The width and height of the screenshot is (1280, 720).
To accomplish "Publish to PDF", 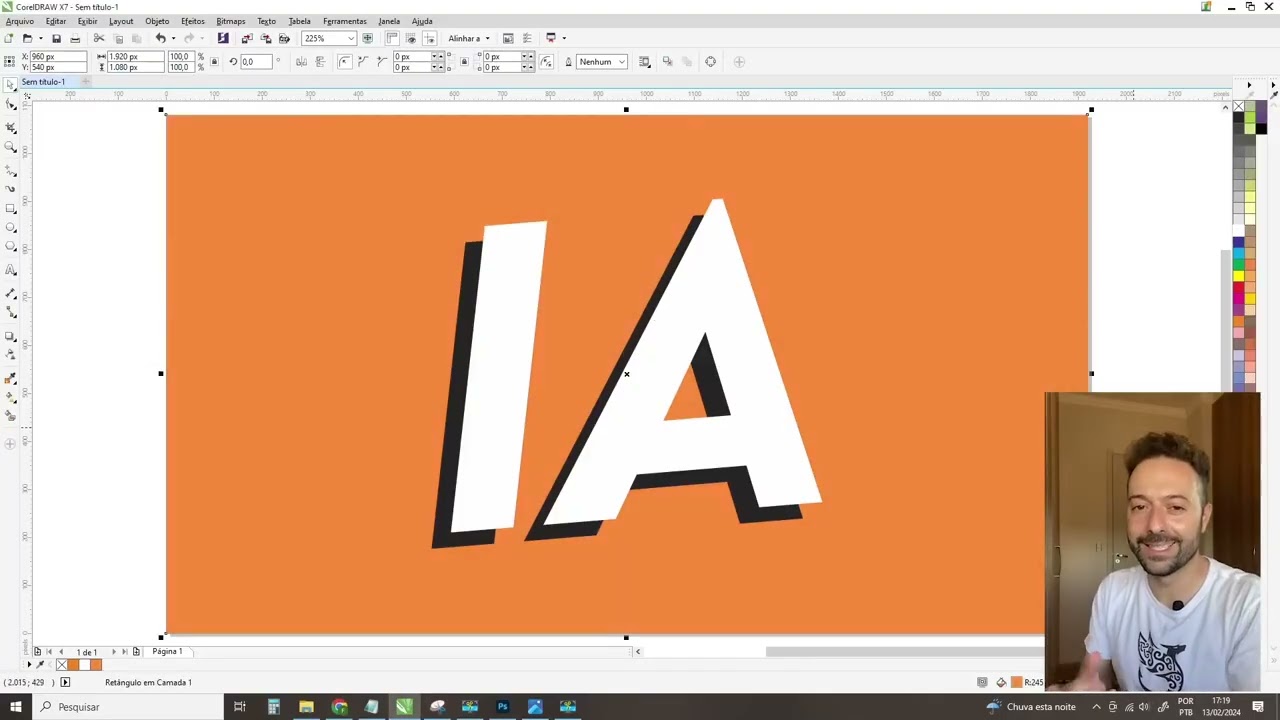I will 284,38.
